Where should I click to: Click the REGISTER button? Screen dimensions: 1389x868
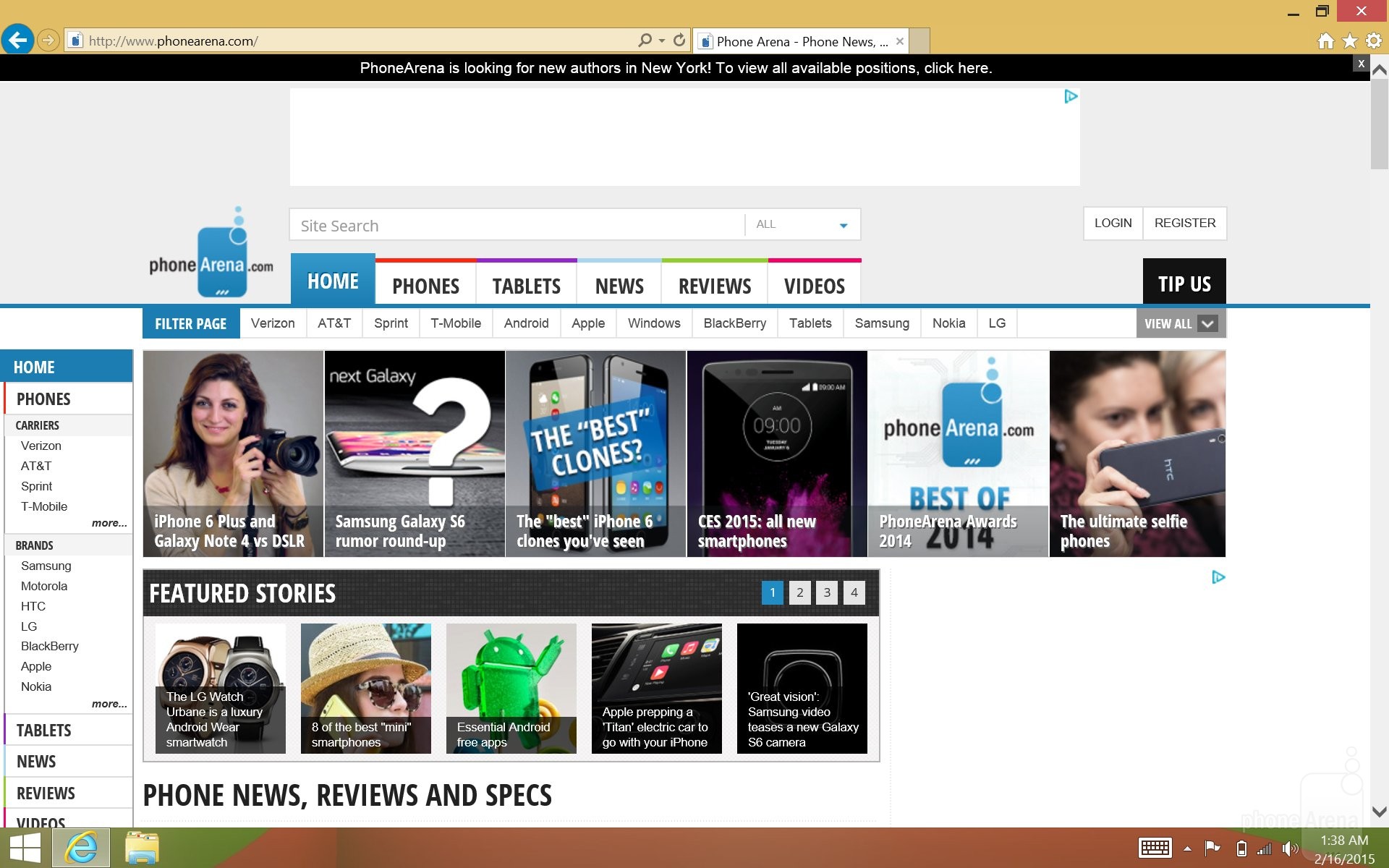pos(1184,223)
